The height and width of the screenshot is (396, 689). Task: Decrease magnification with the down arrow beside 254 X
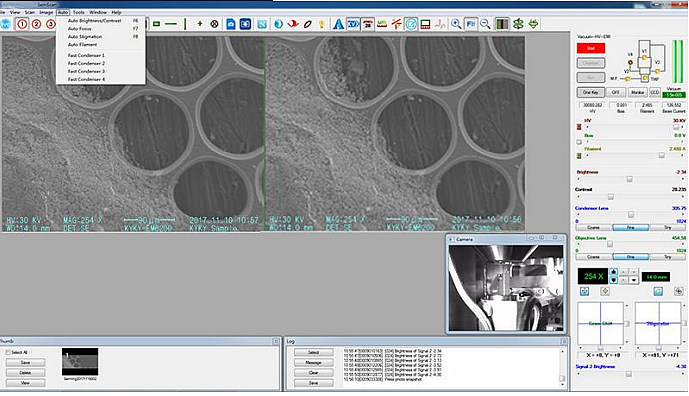(614, 280)
